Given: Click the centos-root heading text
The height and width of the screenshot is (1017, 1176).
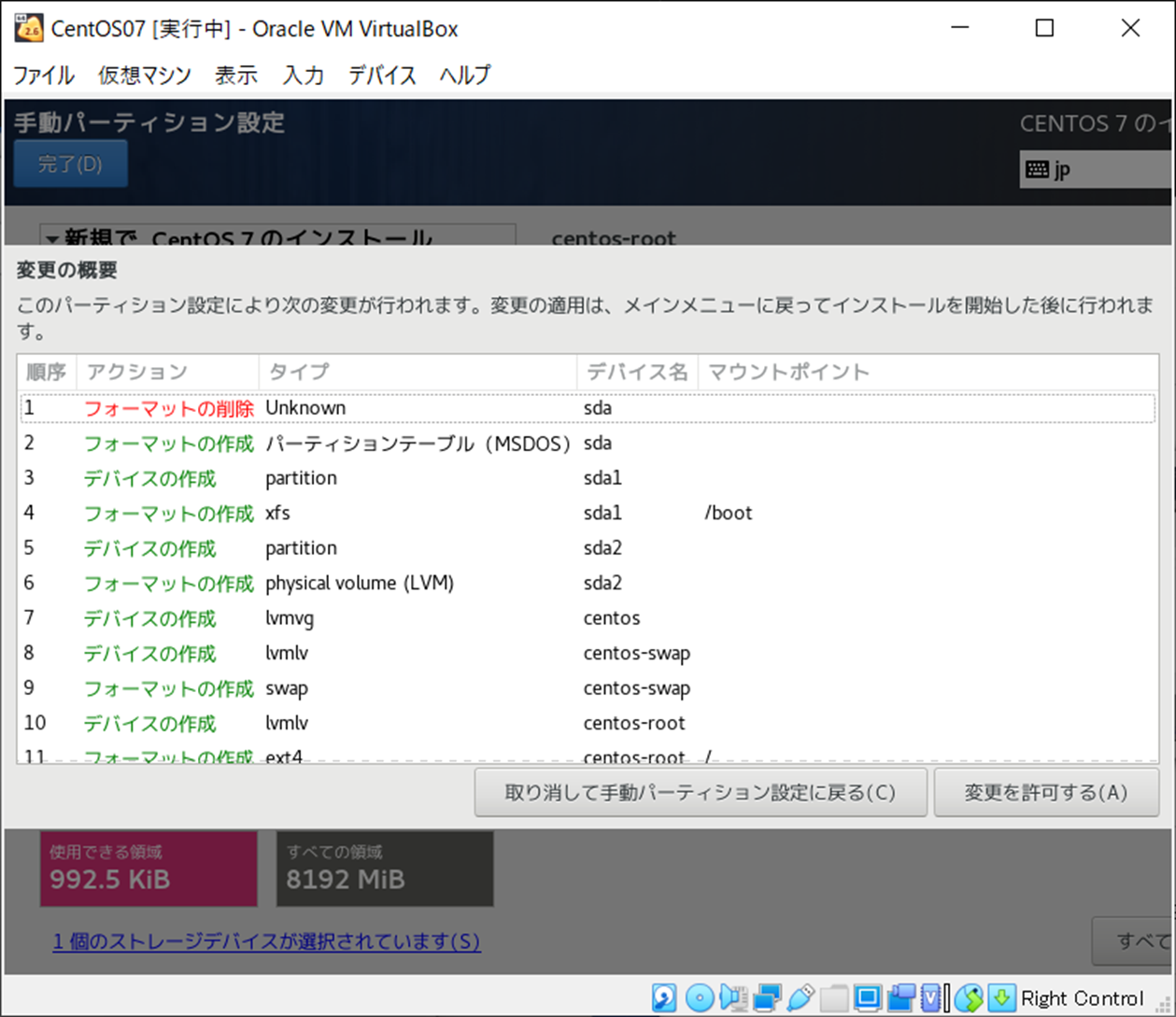Looking at the screenshot, I should tap(614, 237).
